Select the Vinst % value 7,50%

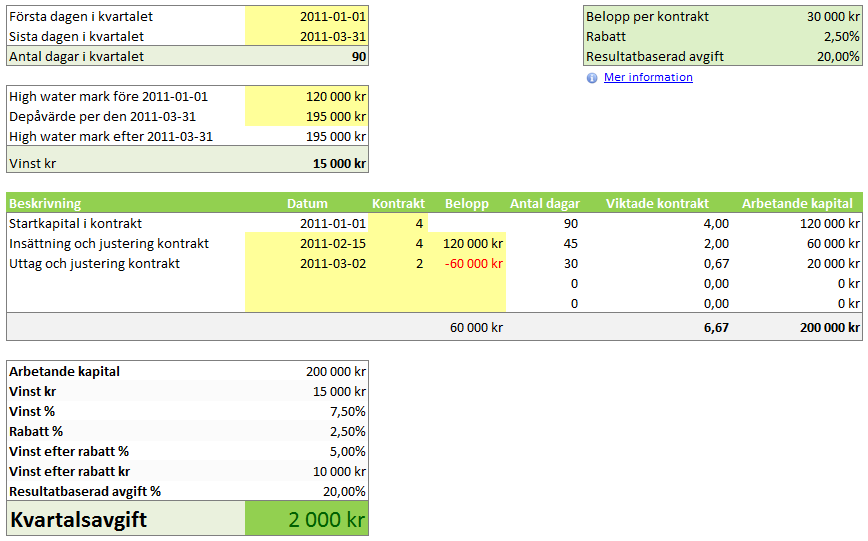(x=348, y=411)
